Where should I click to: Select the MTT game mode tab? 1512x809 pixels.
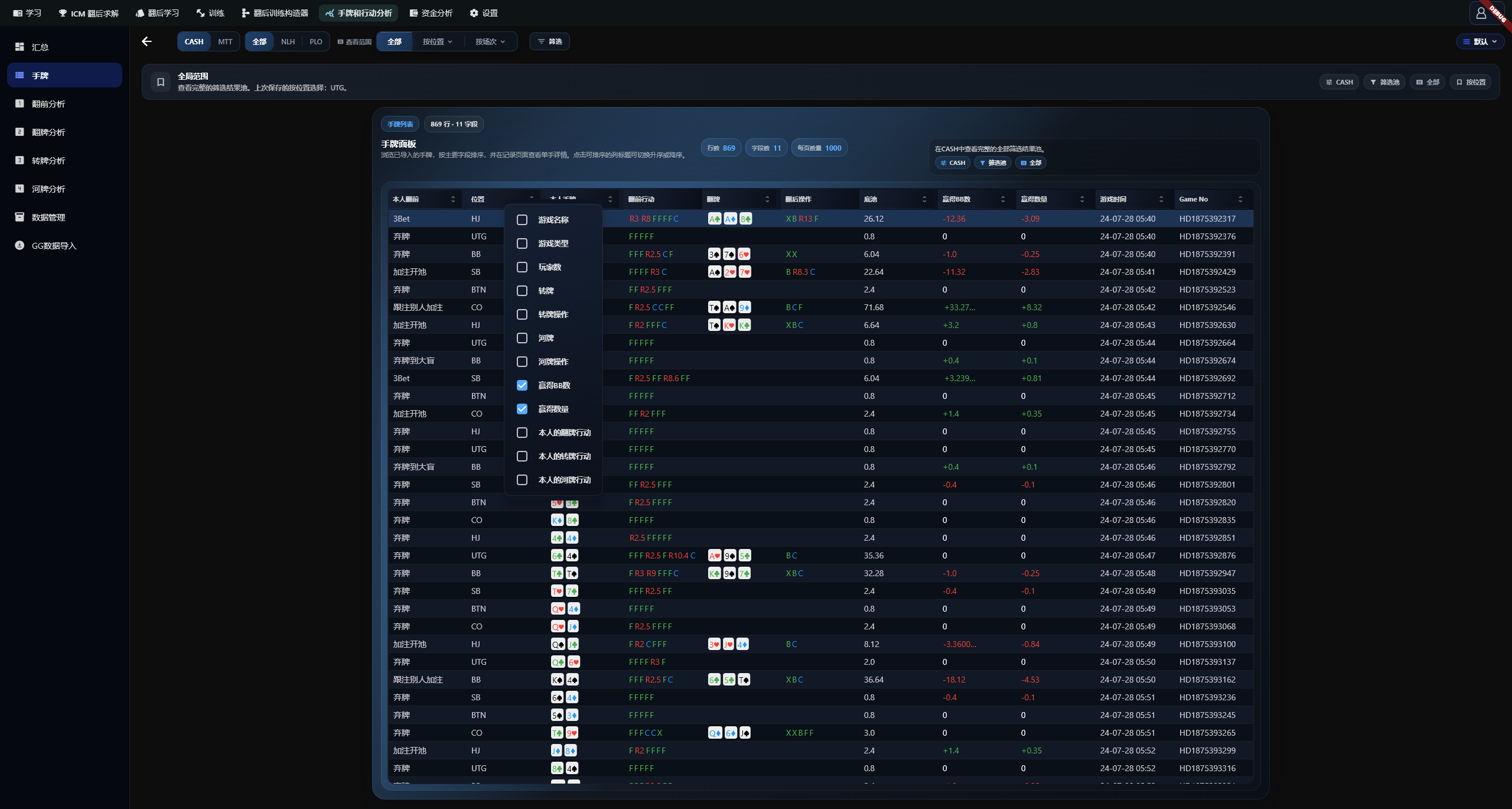click(225, 41)
